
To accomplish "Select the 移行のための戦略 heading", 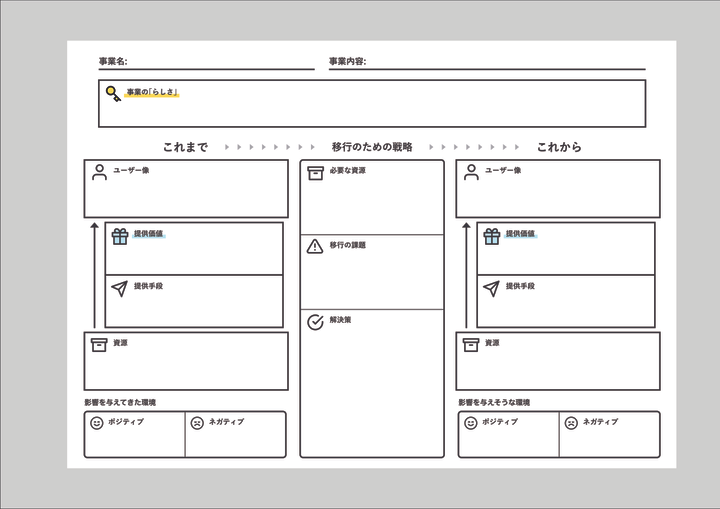I will coord(372,147).
